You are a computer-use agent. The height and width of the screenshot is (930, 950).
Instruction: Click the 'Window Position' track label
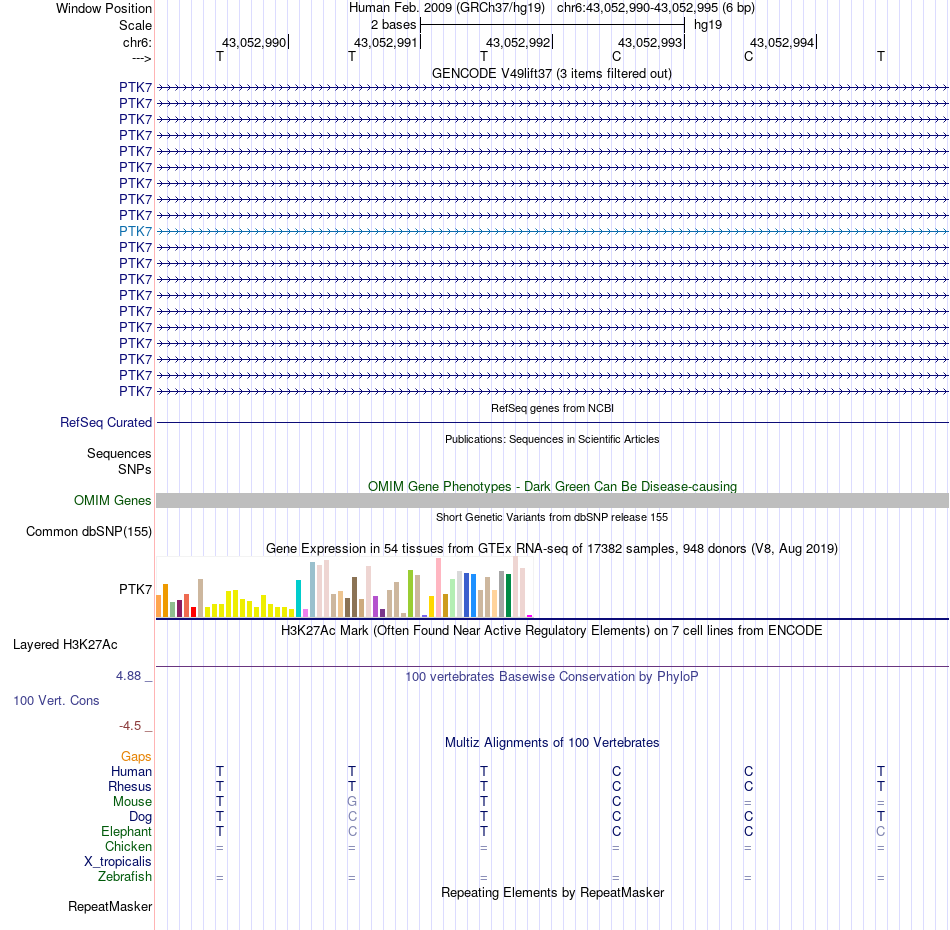(104, 8)
